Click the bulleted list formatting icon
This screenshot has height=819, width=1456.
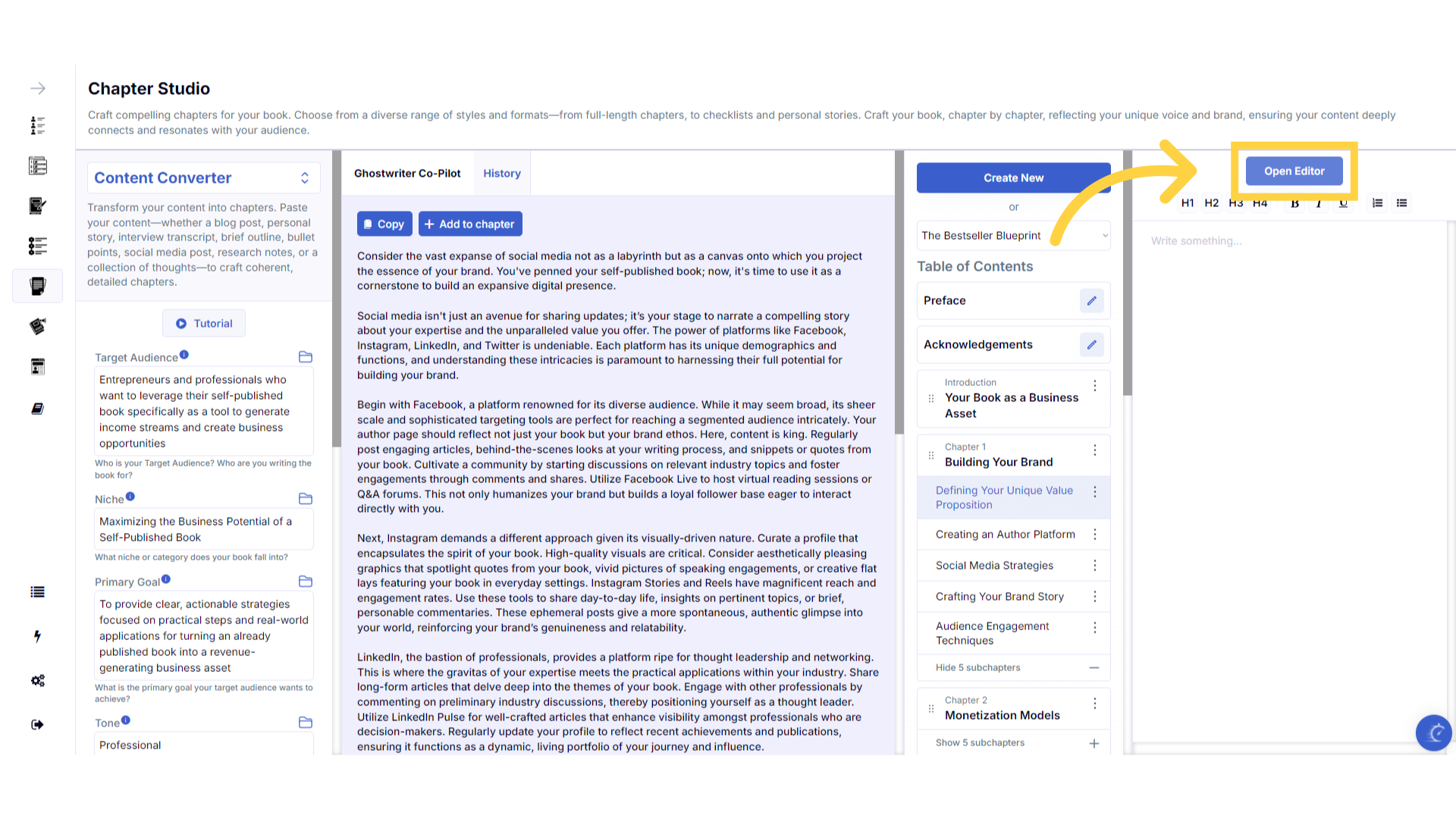point(1401,203)
